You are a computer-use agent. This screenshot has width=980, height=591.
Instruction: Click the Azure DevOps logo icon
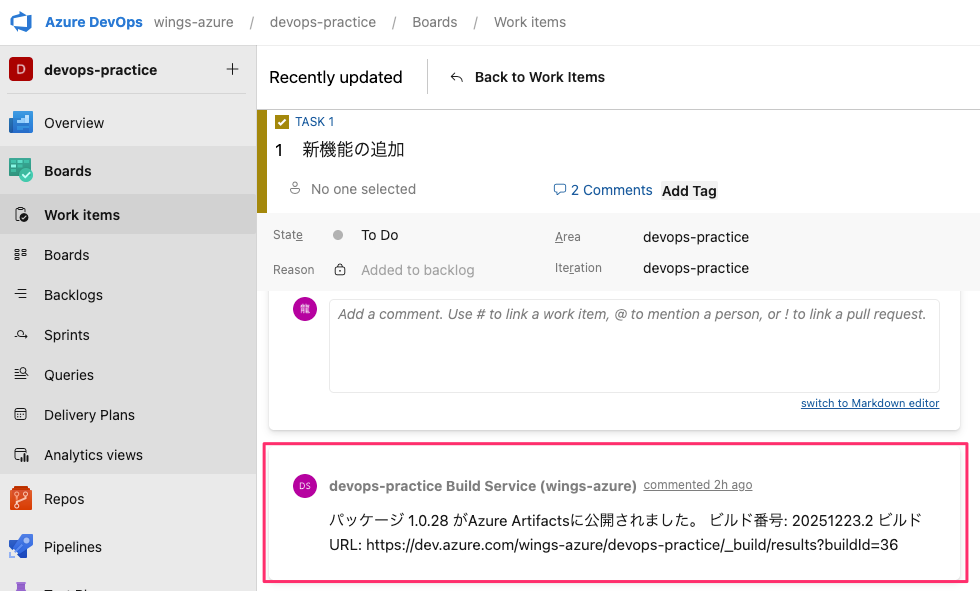tap(21, 22)
